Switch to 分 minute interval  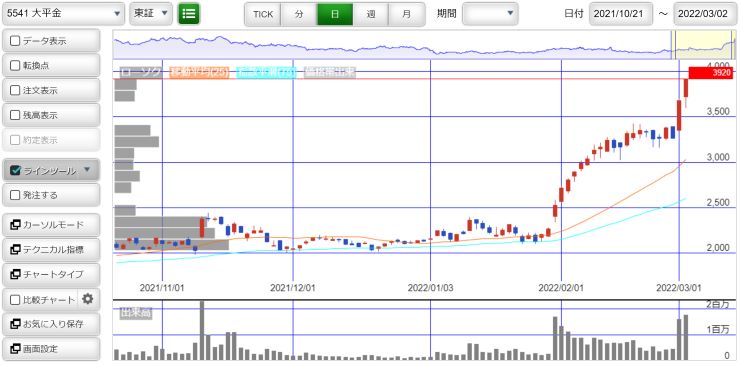(299, 14)
